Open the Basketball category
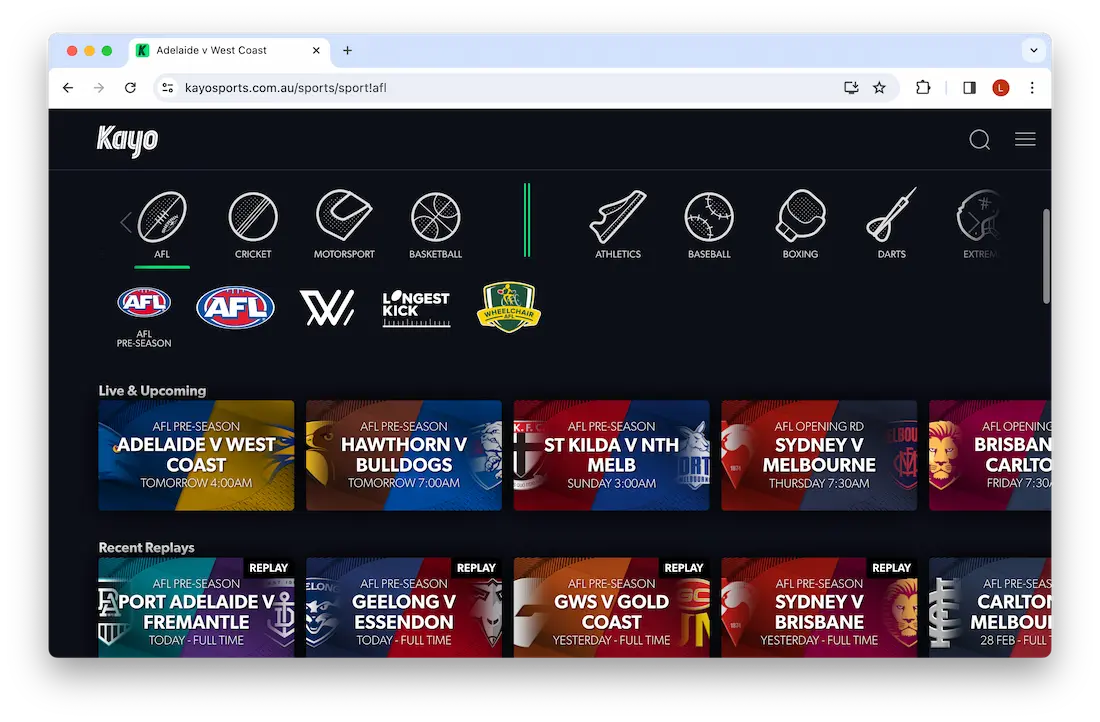The image size is (1100, 722). pos(435,225)
